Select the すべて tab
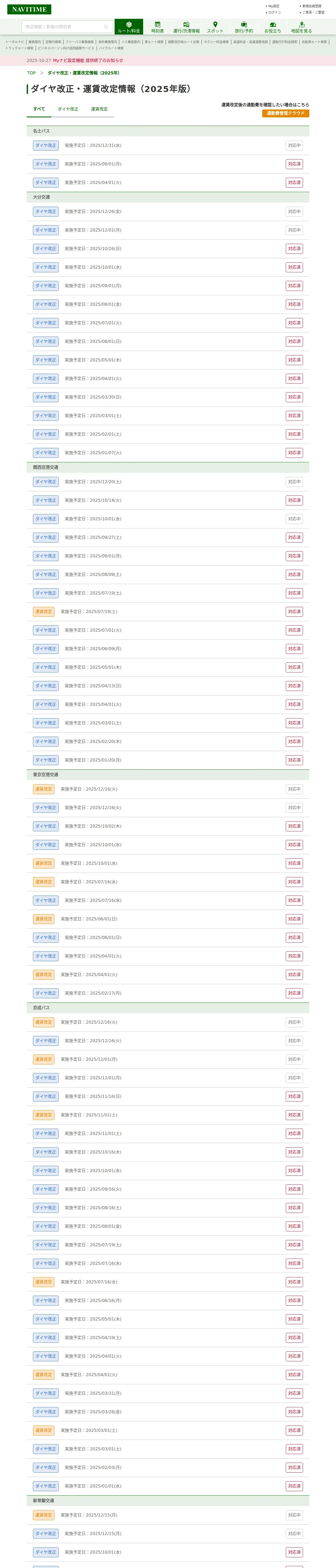The width and height of the screenshot is (336, 1568). click(x=39, y=109)
